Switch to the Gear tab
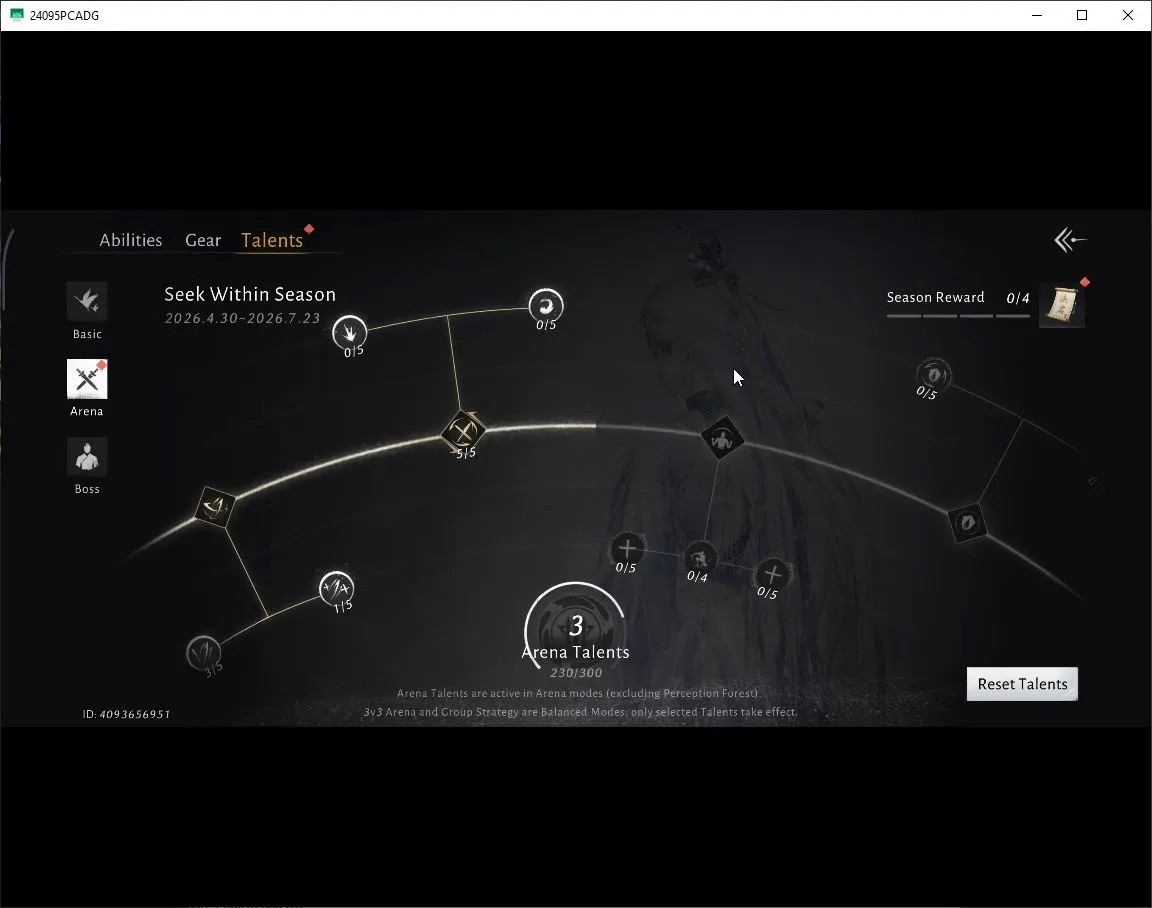 click(203, 240)
